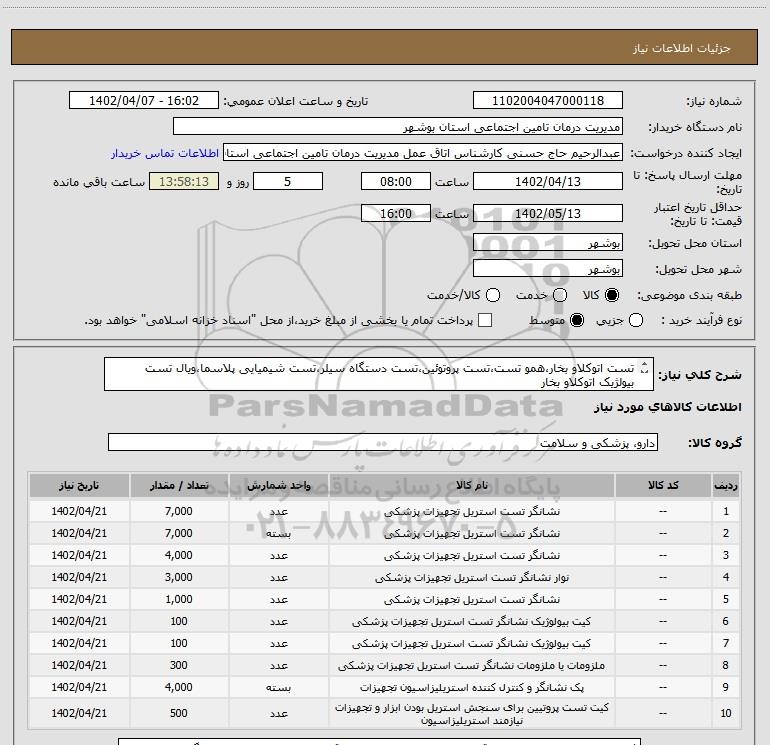Image resolution: width=770 pixels, height=745 pixels.
Task: Select row 9 پک نشانگر و کنترل item
Action: pyautogui.click(x=471, y=688)
